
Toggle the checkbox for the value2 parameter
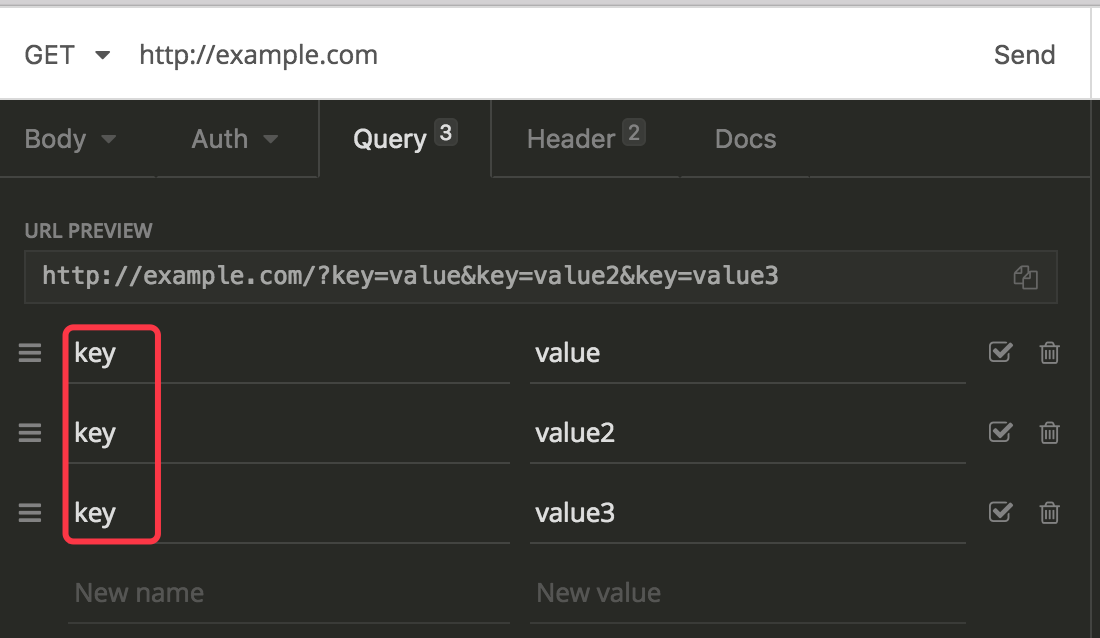click(1000, 432)
